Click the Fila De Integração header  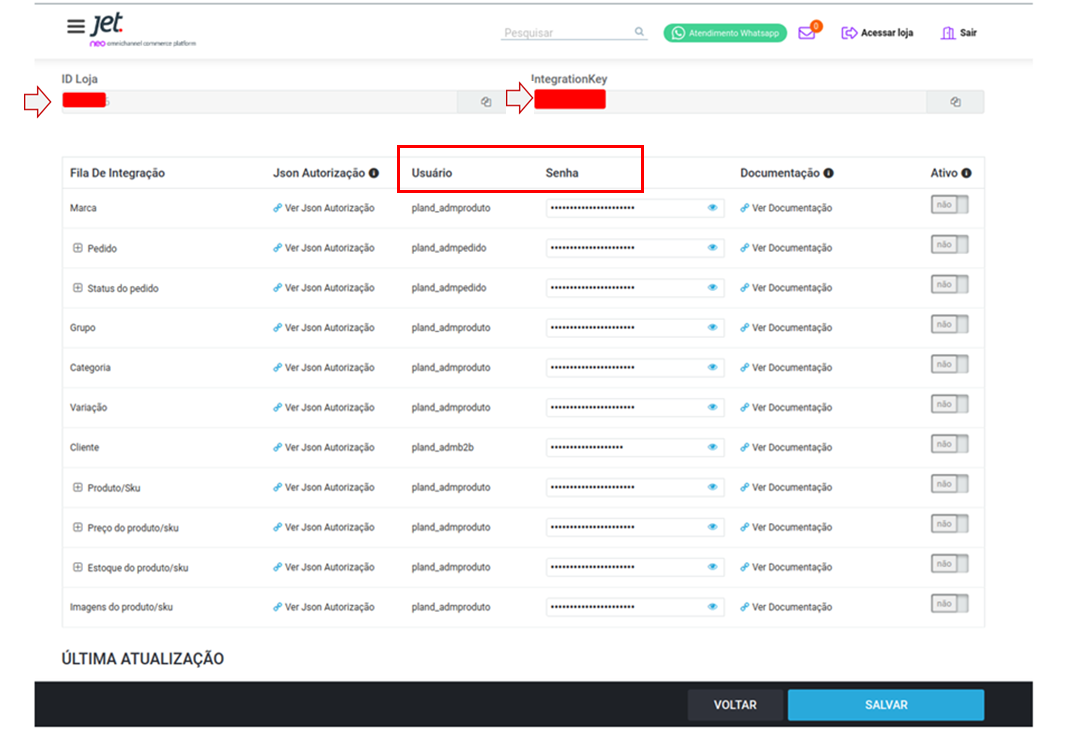pyautogui.click(x=117, y=173)
